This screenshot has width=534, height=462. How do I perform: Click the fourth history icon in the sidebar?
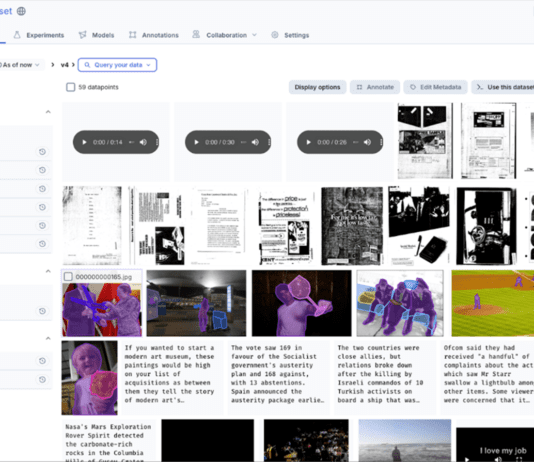pos(42,207)
